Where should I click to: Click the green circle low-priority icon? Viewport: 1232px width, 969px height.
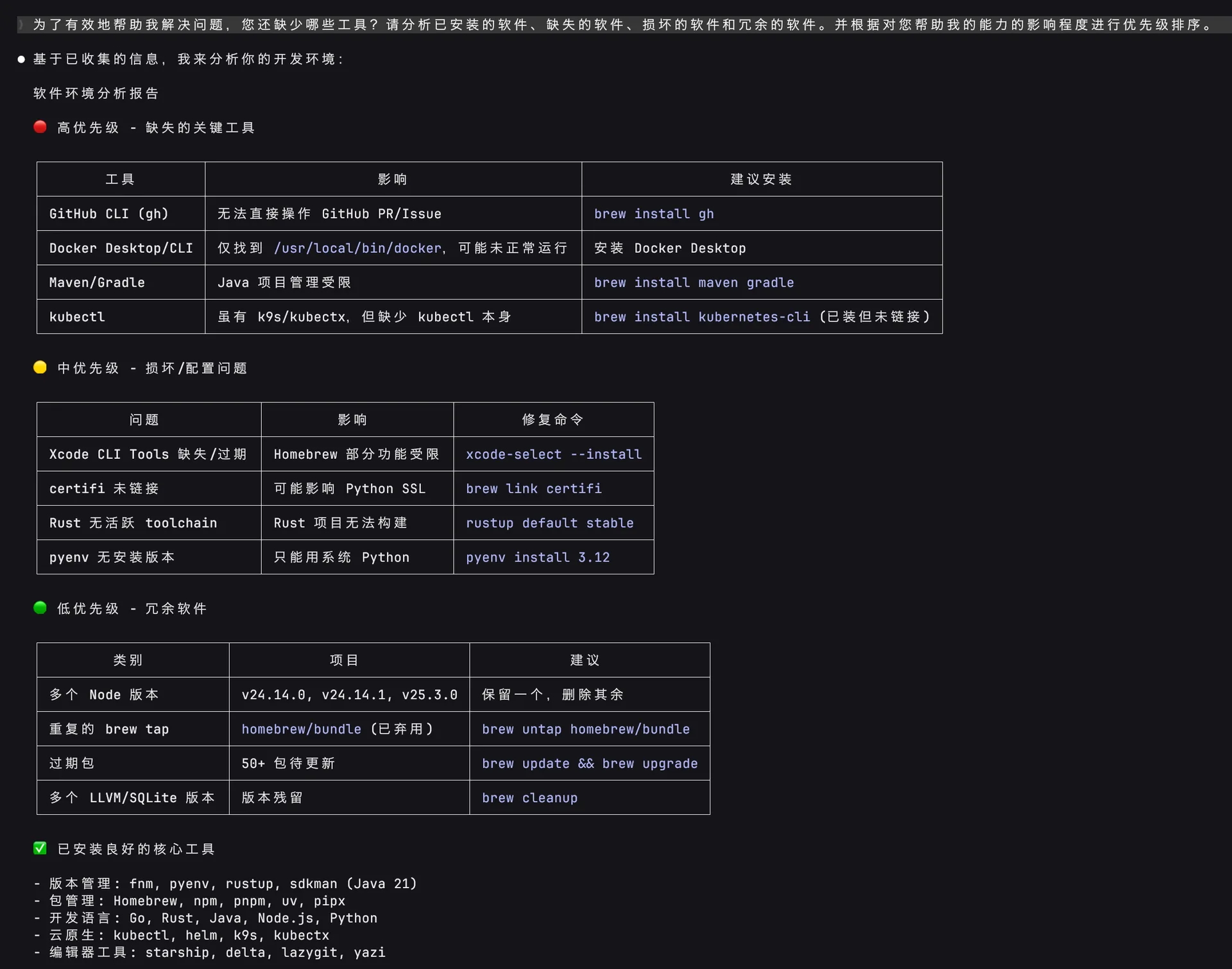(40, 608)
